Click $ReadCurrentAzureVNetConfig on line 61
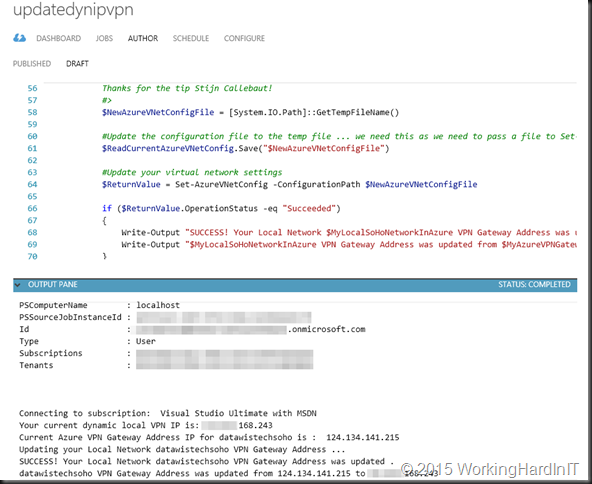 168,148
